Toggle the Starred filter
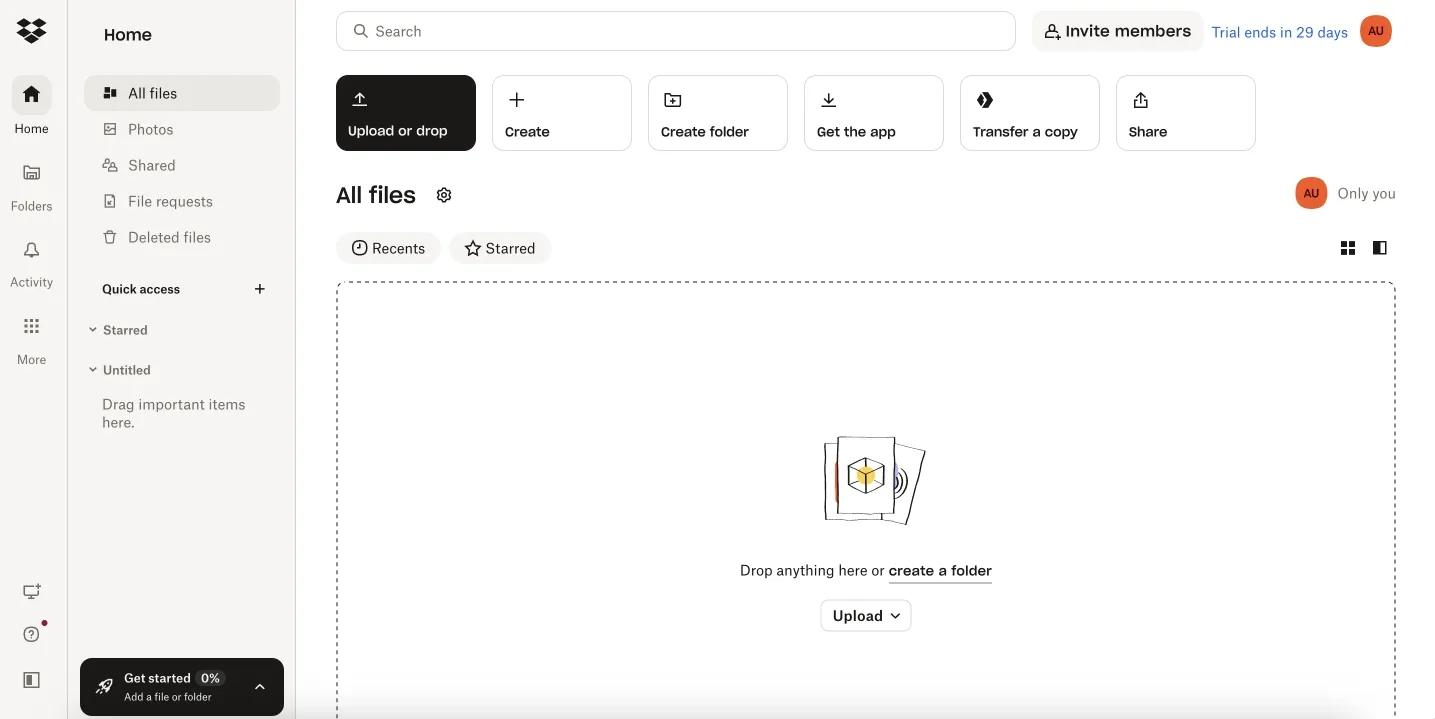 (500, 247)
